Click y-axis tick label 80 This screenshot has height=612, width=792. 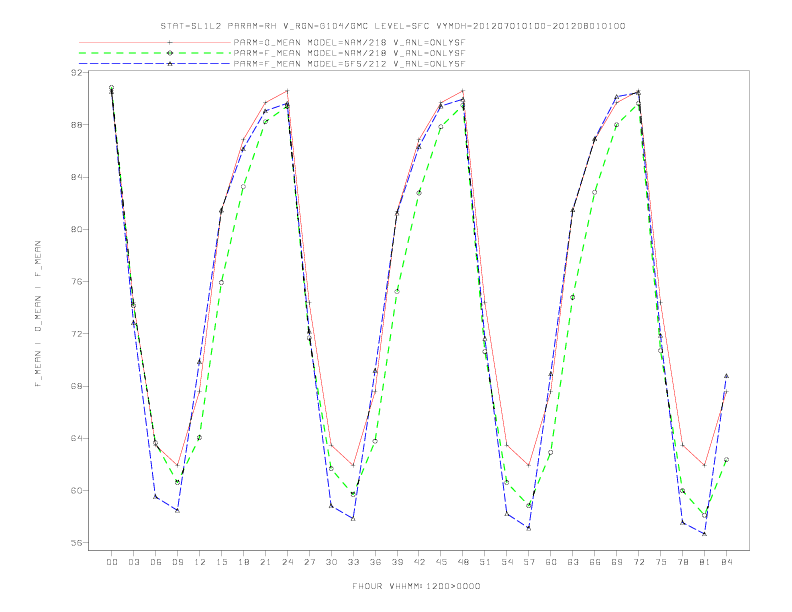[77, 229]
